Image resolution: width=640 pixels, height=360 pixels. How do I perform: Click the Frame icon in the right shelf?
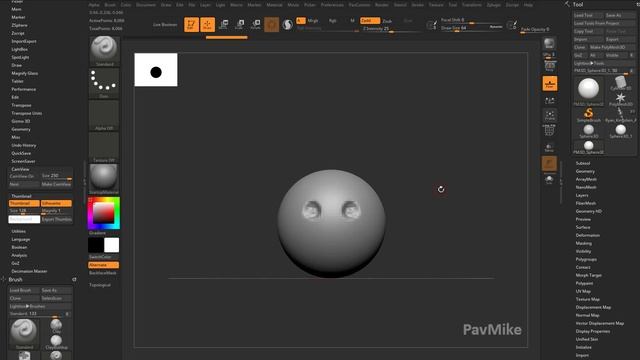[550, 116]
